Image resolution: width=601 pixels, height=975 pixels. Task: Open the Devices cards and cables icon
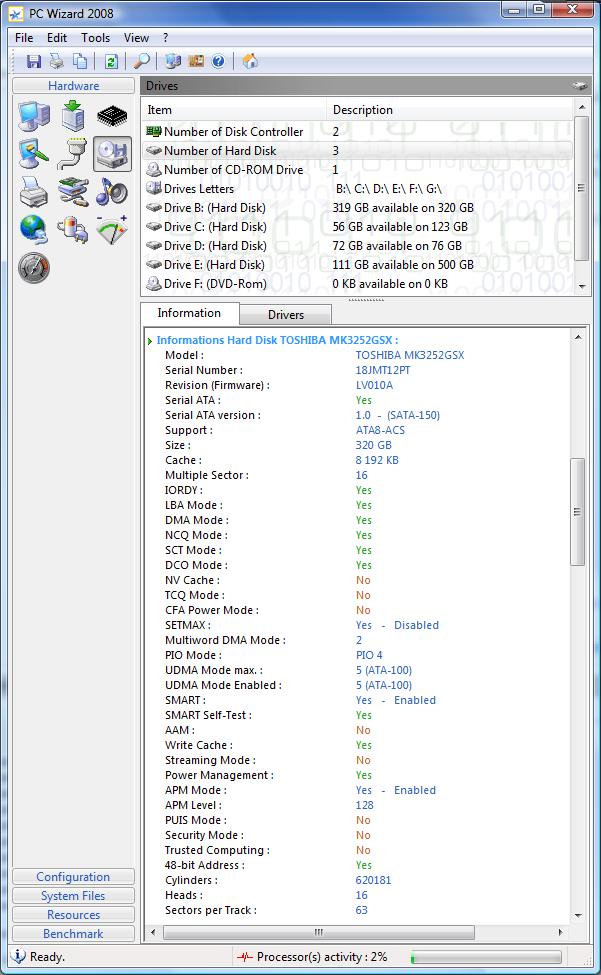point(73,192)
